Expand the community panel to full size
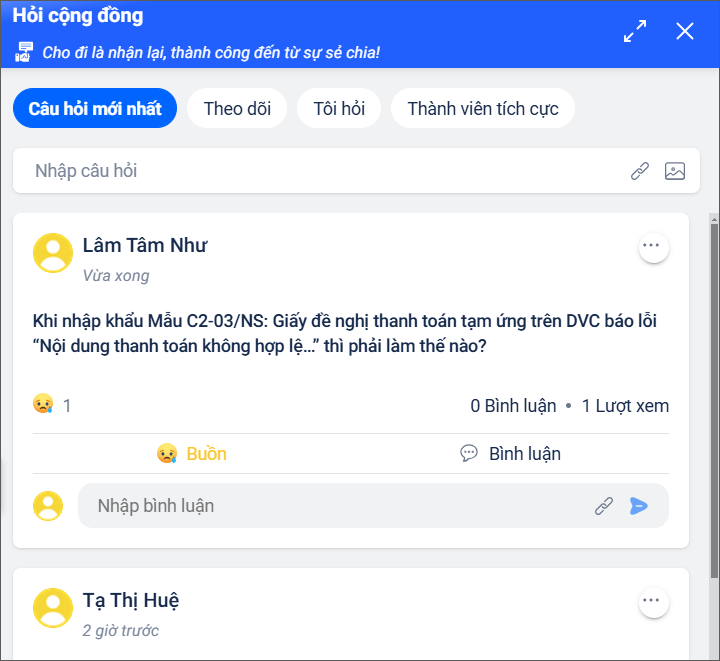720x661 pixels. click(635, 31)
